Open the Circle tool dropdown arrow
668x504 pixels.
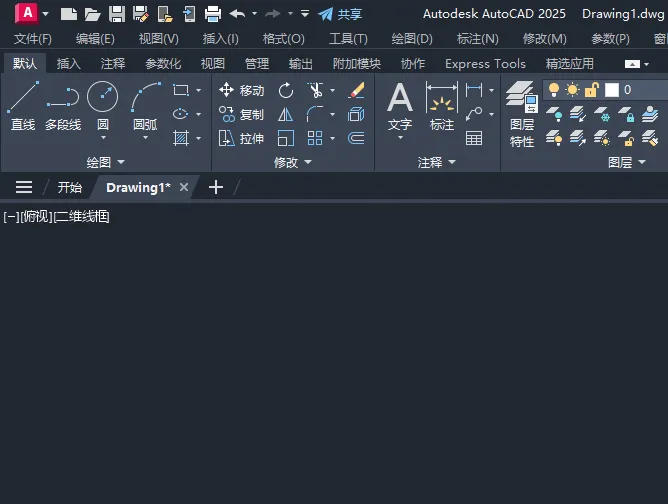(x=103, y=138)
